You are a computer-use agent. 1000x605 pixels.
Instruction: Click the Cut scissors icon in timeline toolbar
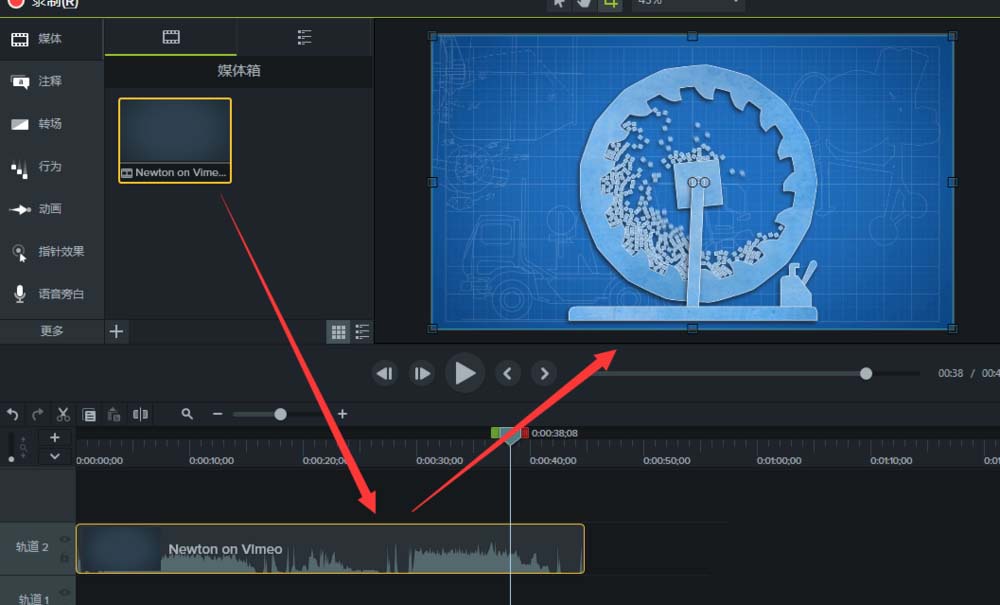63,414
